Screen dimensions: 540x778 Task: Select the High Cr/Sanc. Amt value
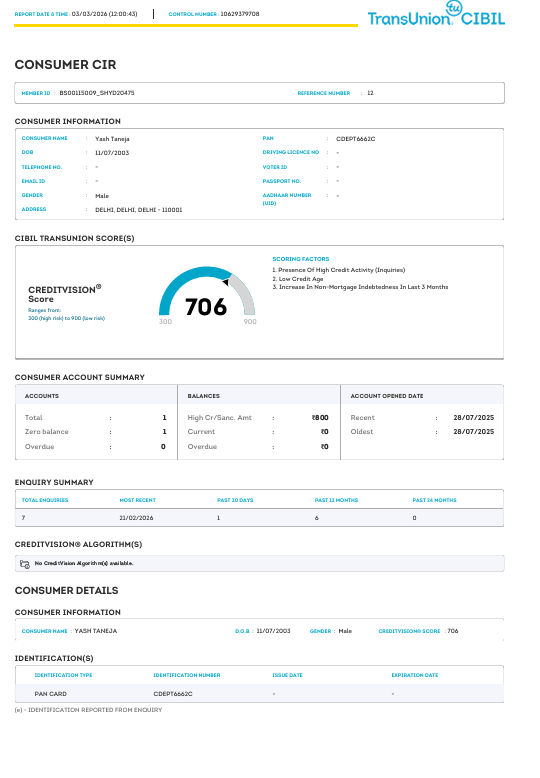[x=320, y=418]
